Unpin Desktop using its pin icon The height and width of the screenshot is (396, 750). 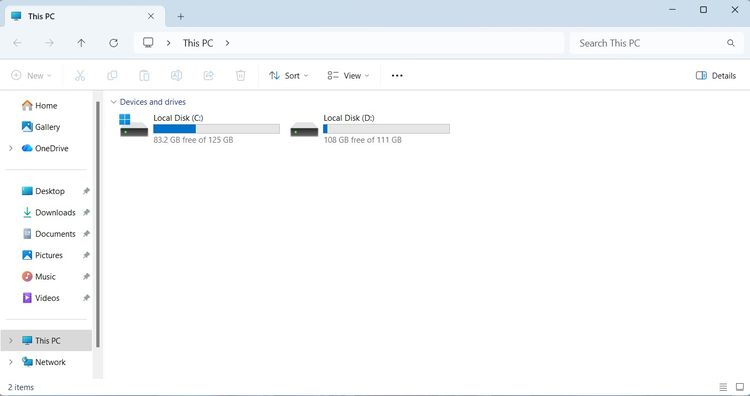[x=86, y=191]
